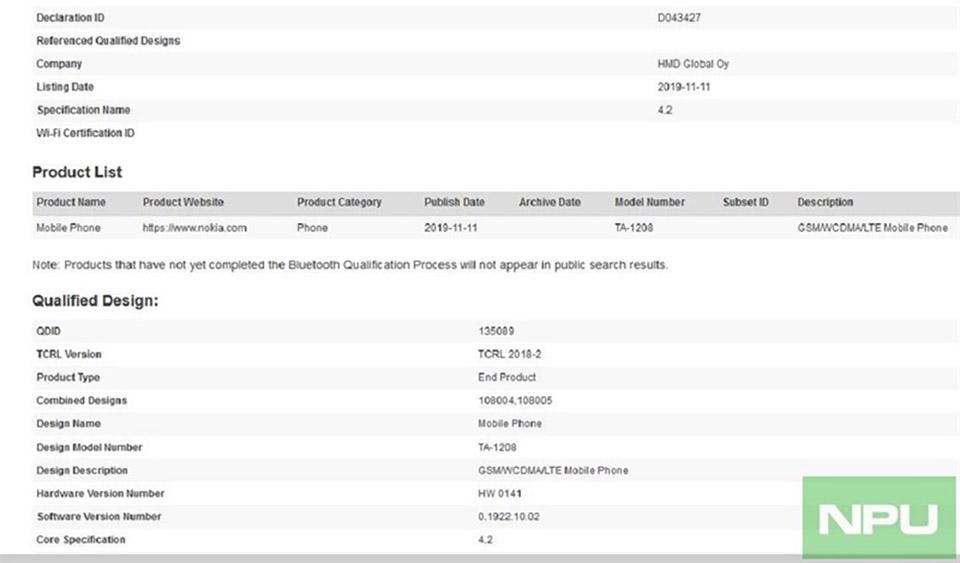Click the Publish Date column header
This screenshot has height=563, width=960.
454,202
